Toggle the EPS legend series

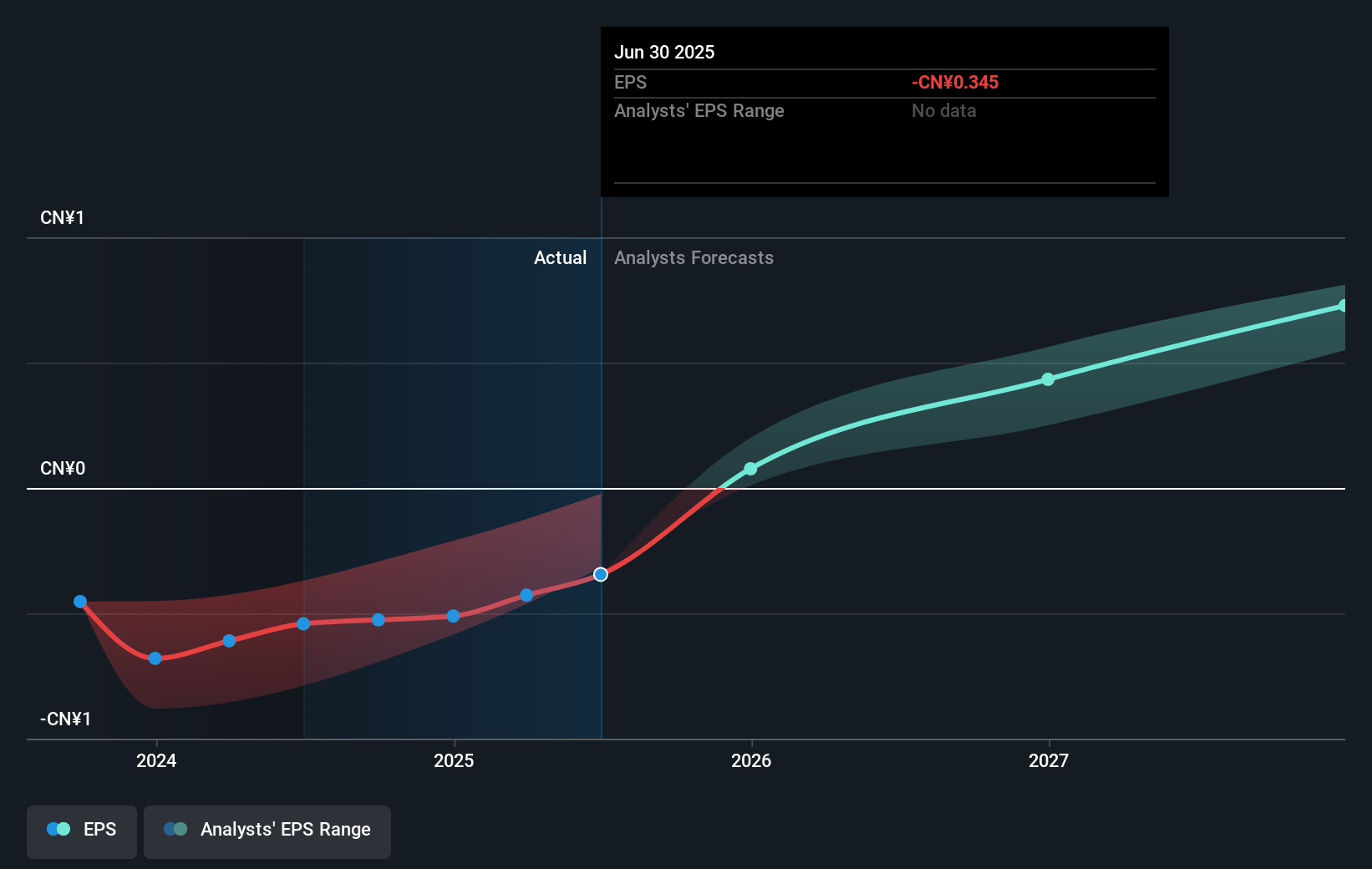click(82, 831)
